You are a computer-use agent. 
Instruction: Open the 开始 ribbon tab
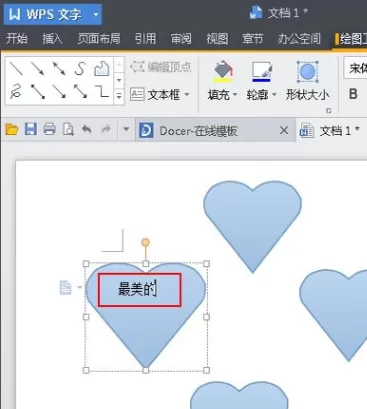click(17, 39)
